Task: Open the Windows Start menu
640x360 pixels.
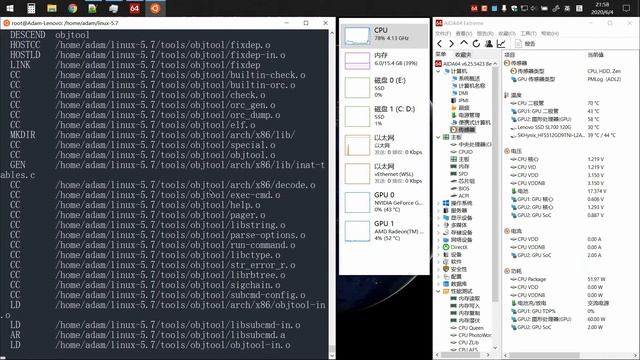Action: pos(9,8)
